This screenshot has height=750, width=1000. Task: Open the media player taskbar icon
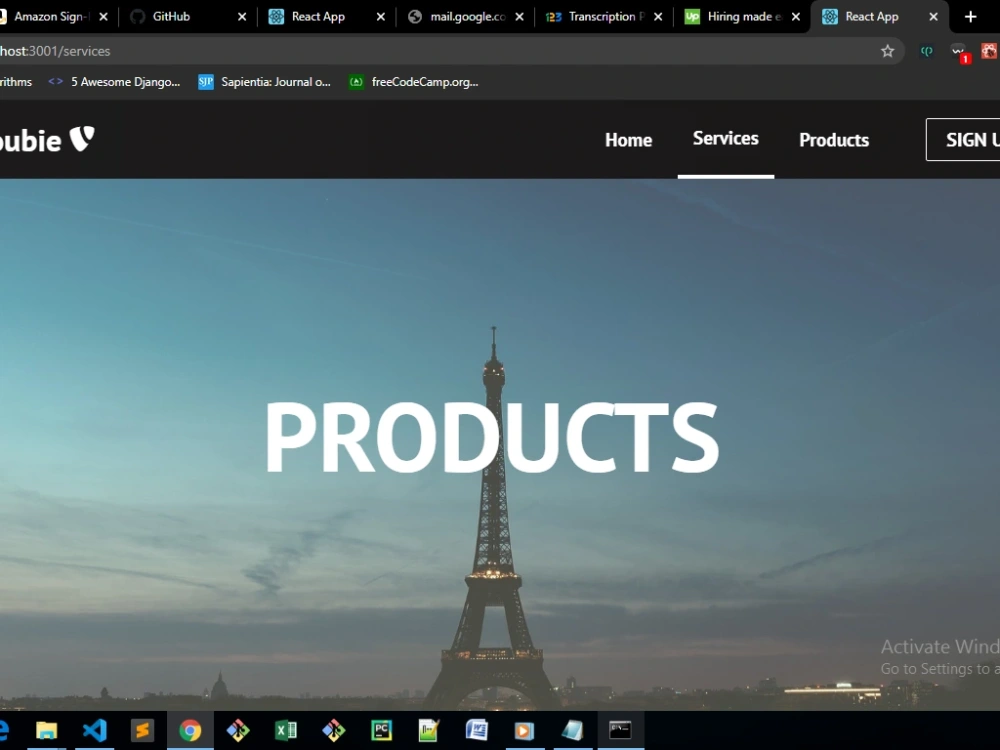coord(524,730)
